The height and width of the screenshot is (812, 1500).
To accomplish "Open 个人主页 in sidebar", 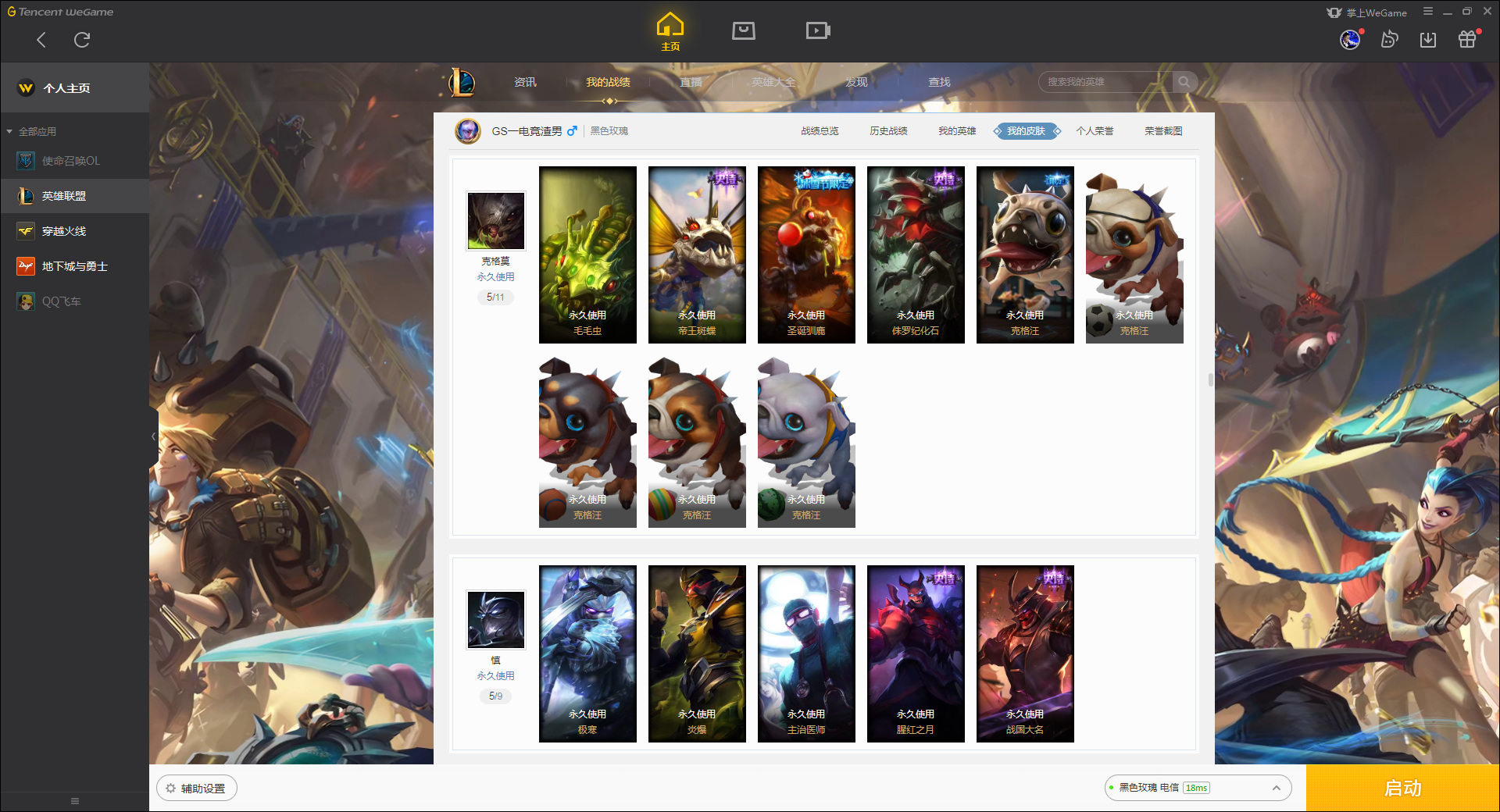I will (x=75, y=88).
